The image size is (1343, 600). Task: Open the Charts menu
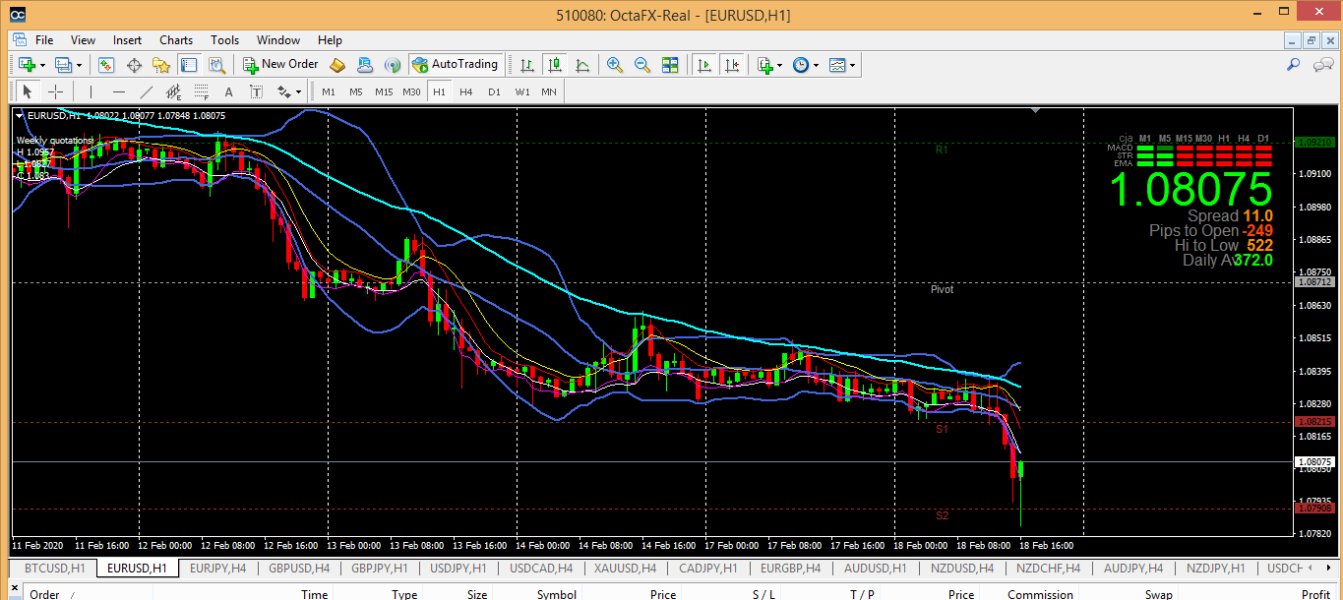point(176,40)
